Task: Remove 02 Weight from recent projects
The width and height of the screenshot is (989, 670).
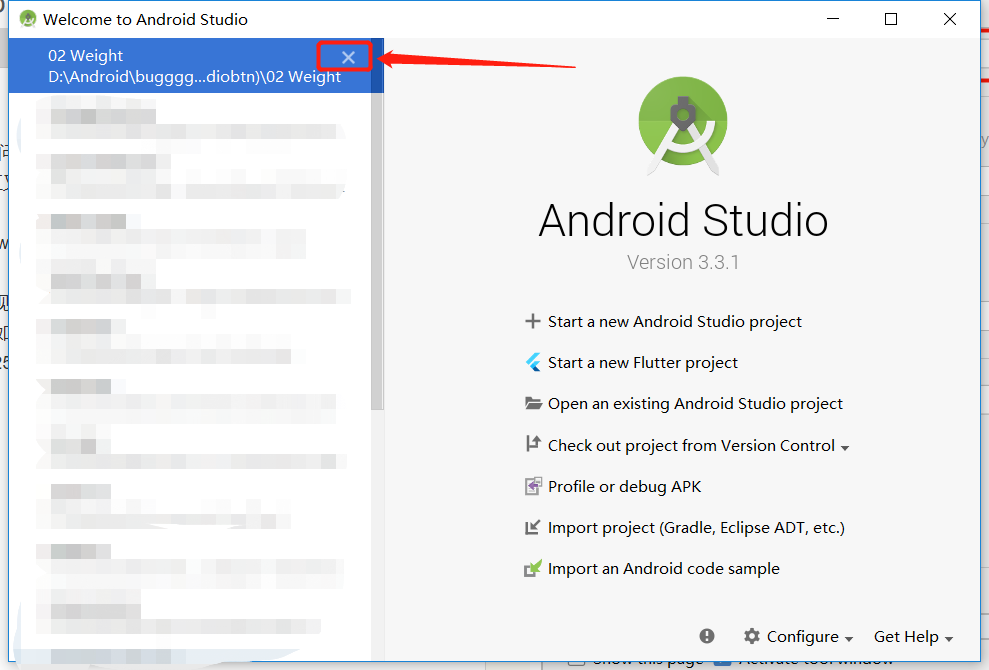Action: click(348, 57)
